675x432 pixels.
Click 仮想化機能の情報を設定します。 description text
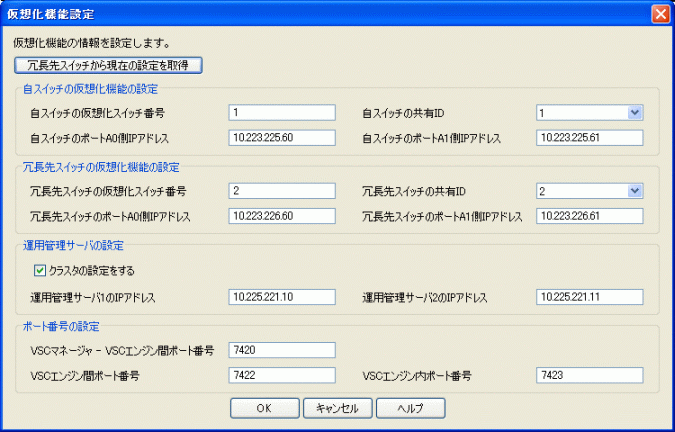click(92, 43)
